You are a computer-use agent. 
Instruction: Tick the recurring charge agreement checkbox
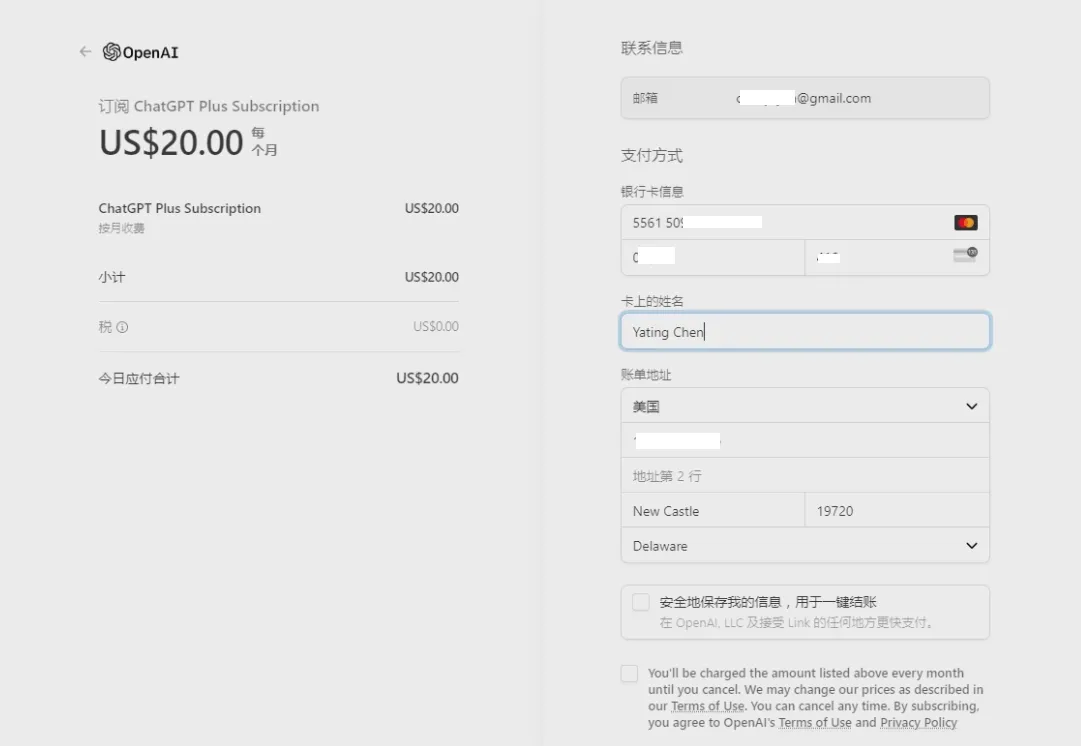(x=629, y=674)
